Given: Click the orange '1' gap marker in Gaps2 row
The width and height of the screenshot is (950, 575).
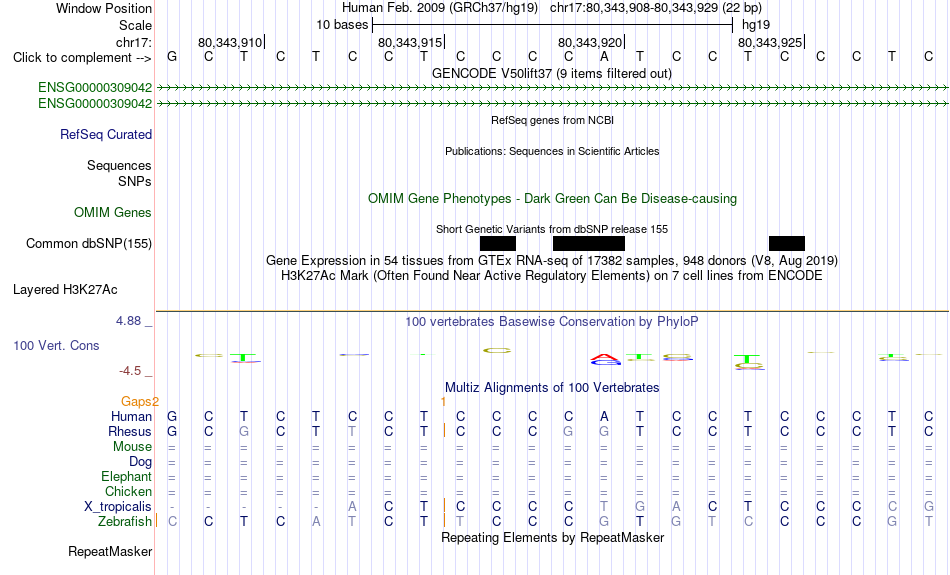Looking at the screenshot, I should point(443,401).
